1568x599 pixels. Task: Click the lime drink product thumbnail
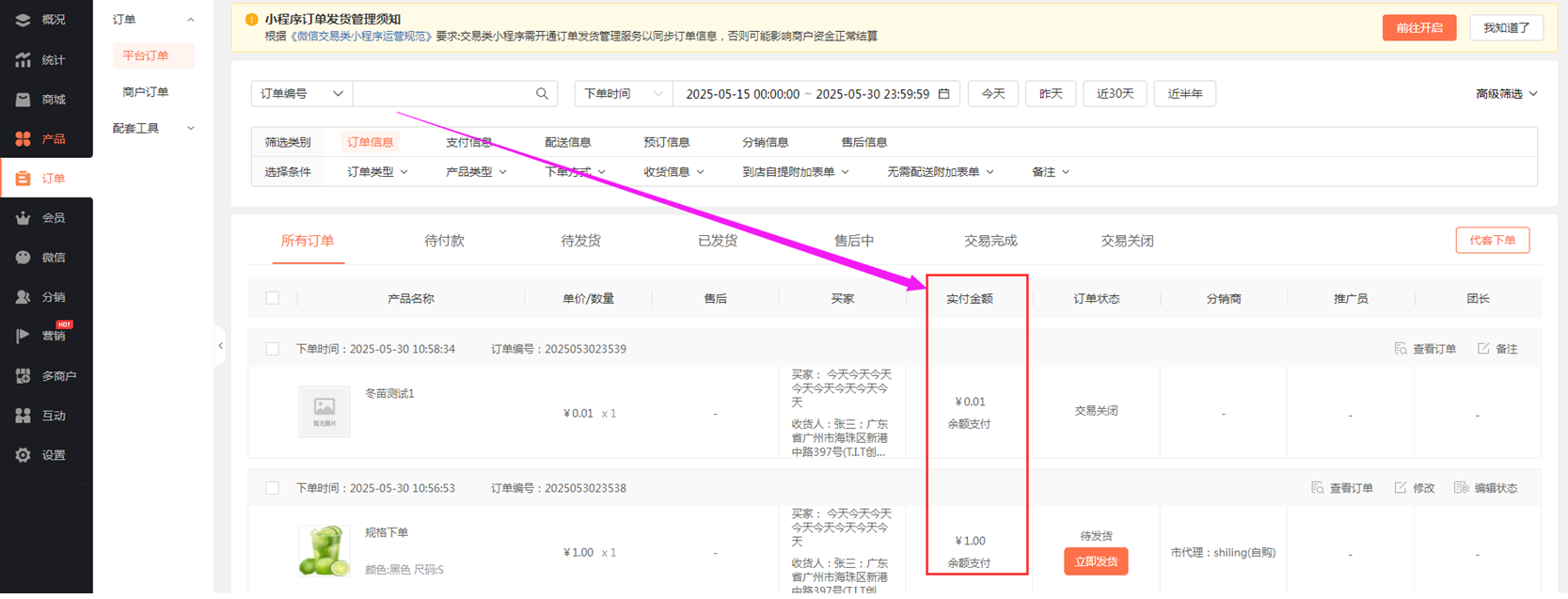click(x=325, y=551)
